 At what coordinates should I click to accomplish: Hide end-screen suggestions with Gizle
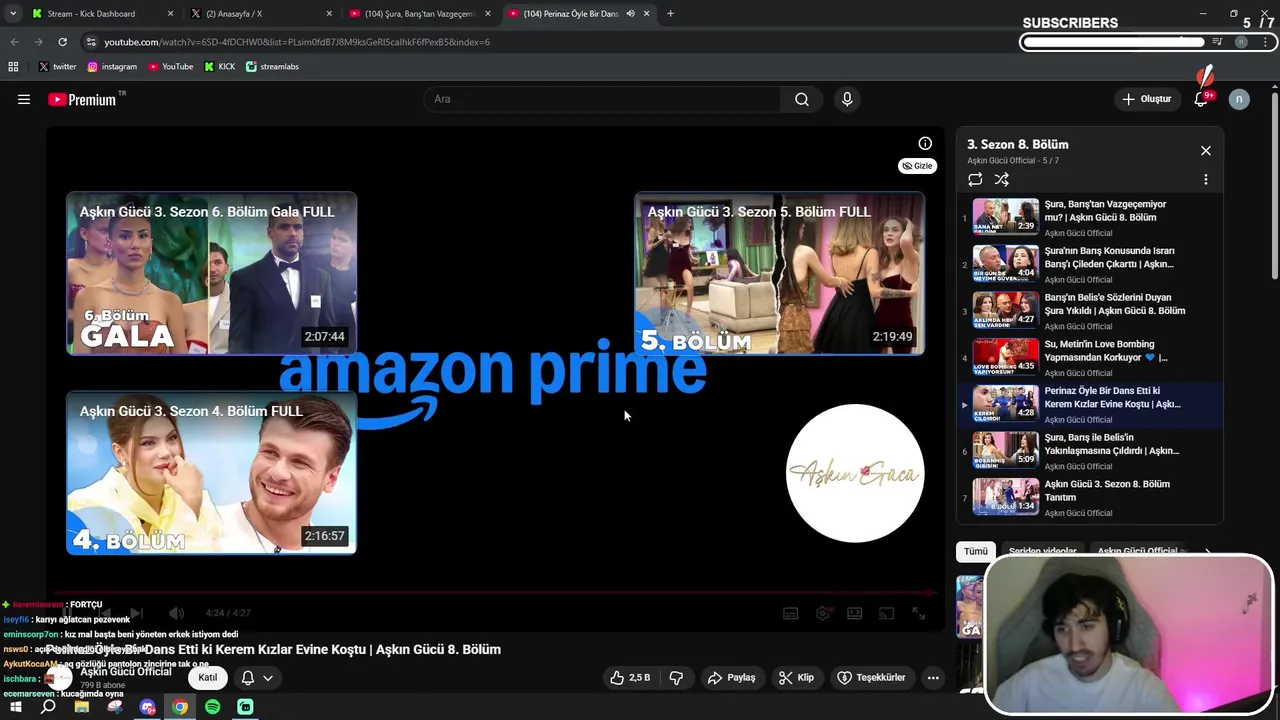[917, 166]
